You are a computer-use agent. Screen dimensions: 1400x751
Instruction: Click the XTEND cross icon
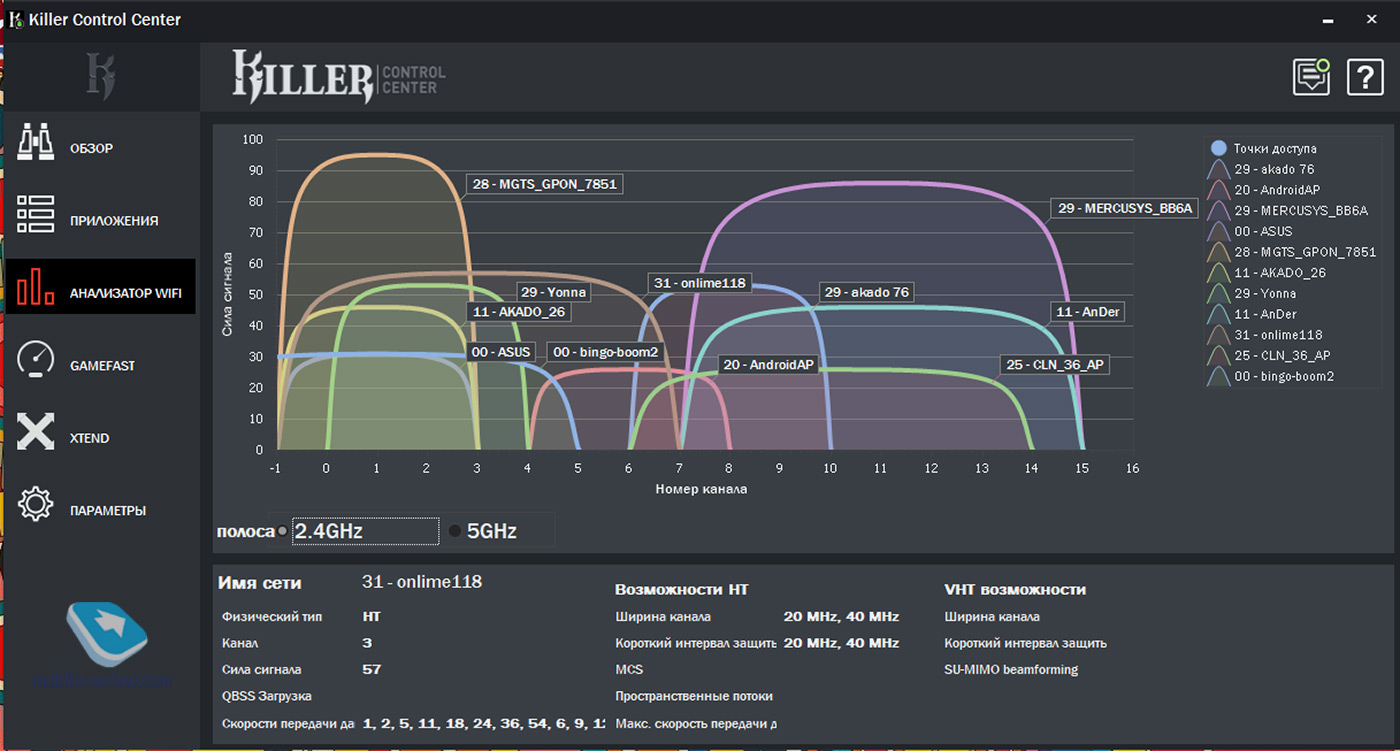pos(35,431)
